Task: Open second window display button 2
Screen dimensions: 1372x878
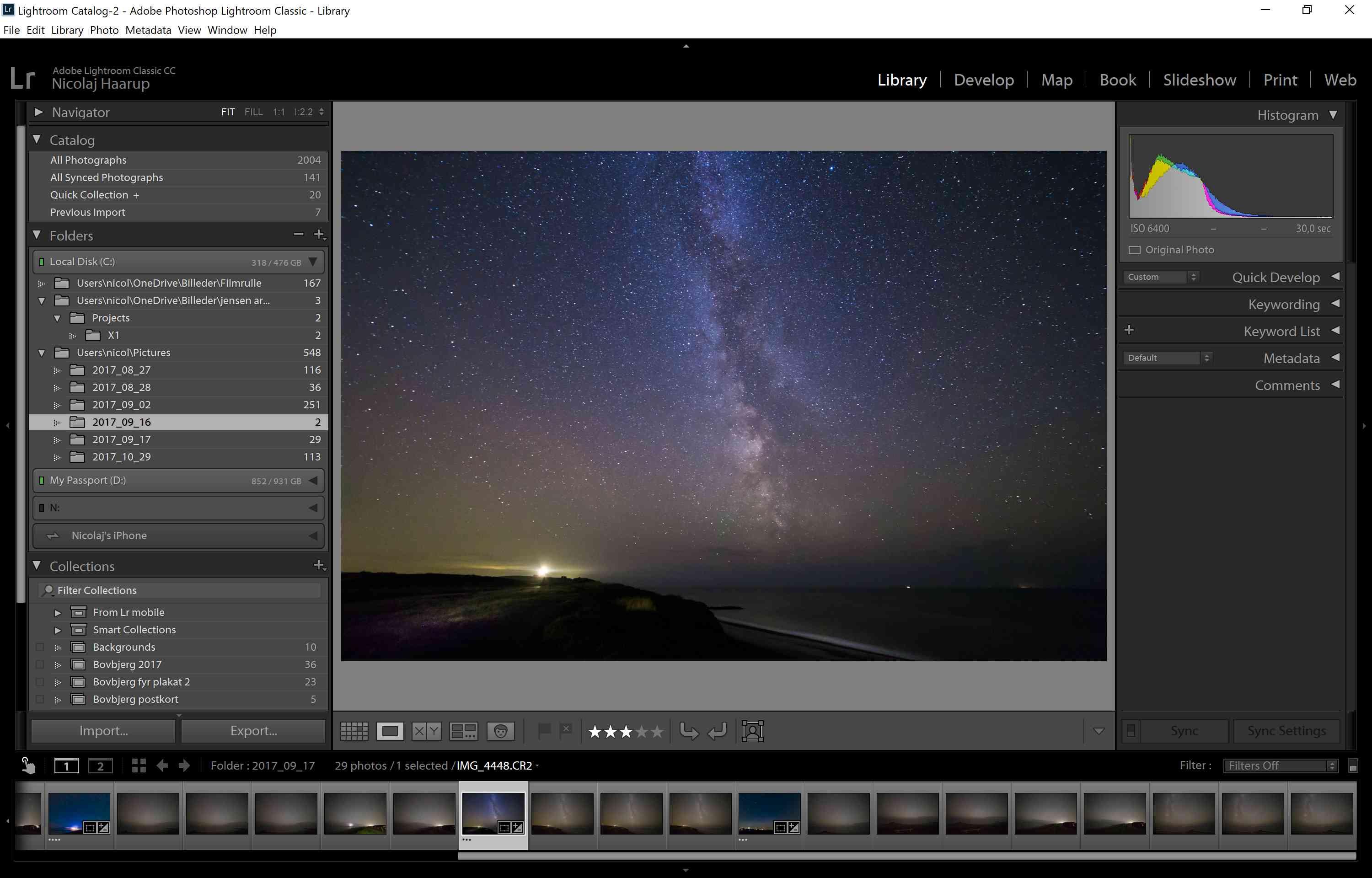Action: click(x=100, y=766)
